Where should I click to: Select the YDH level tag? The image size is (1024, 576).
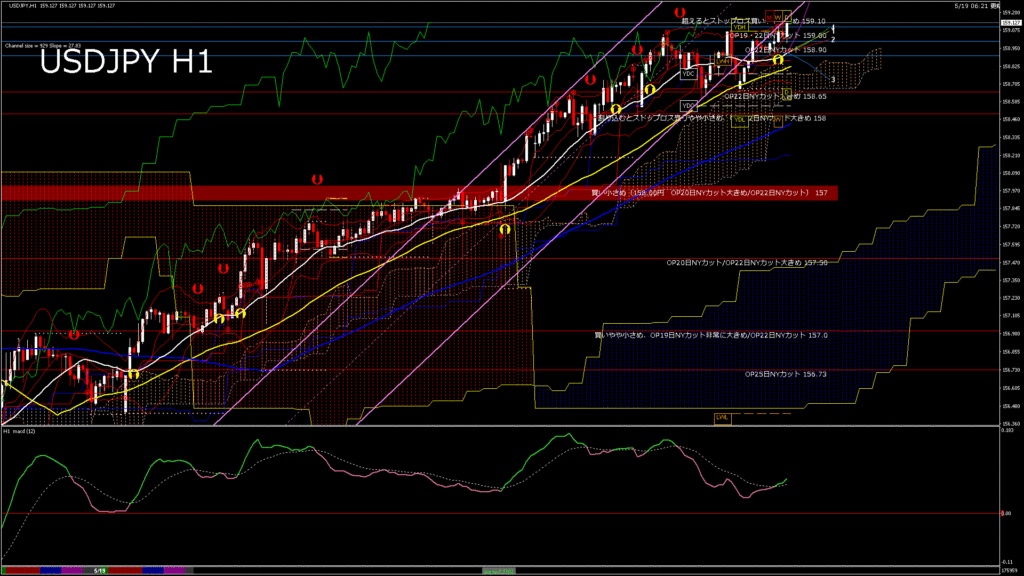[739, 27]
